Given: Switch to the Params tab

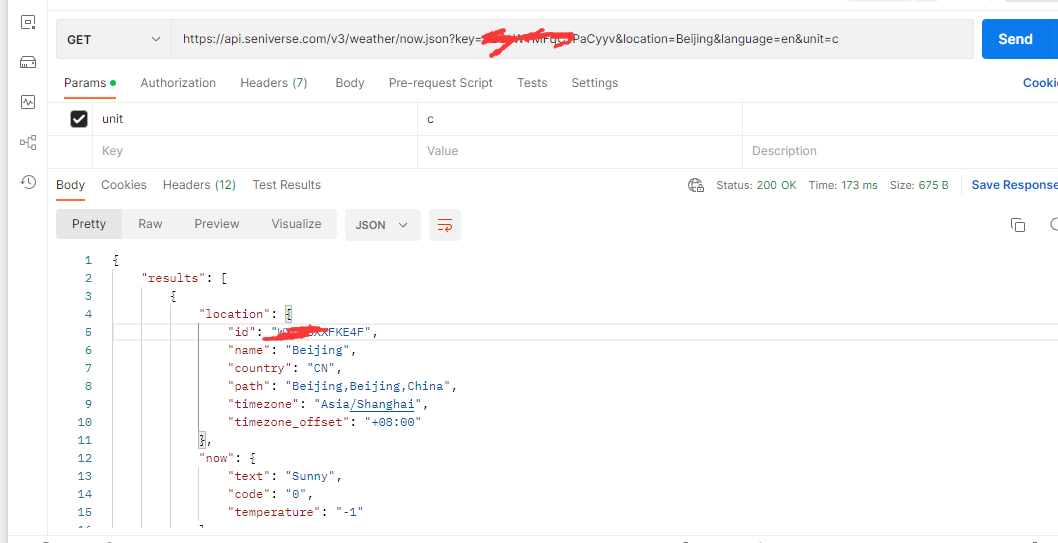Looking at the screenshot, I should 90,83.
